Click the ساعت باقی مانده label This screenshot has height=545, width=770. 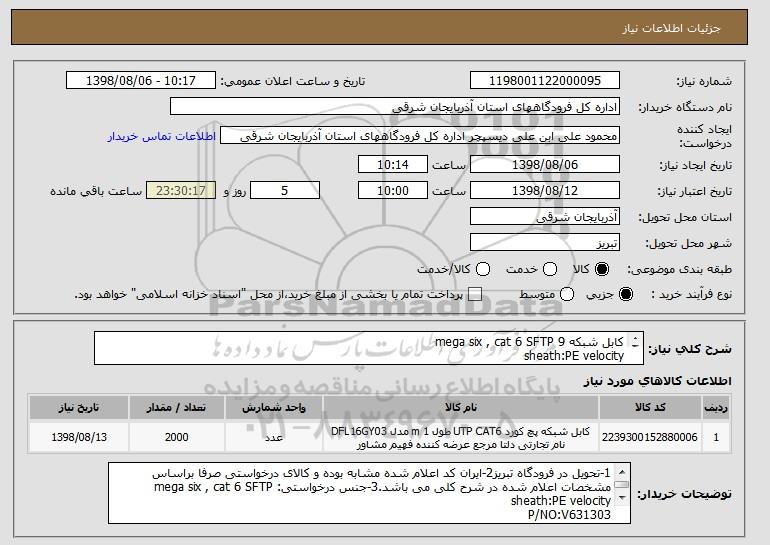point(96,191)
